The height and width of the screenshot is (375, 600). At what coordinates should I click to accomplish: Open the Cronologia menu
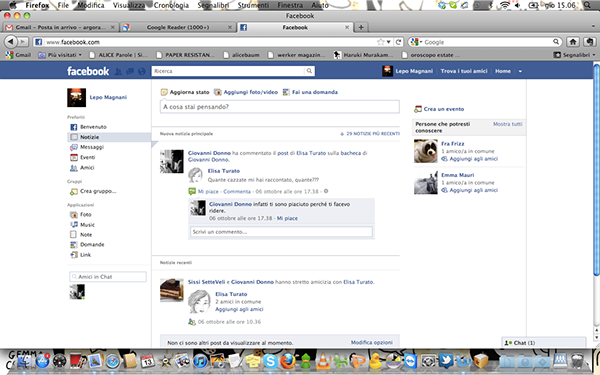[x=171, y=5]
